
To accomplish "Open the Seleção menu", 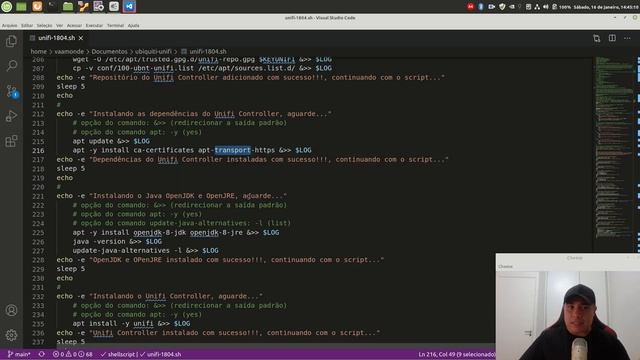I will [44, 25].
